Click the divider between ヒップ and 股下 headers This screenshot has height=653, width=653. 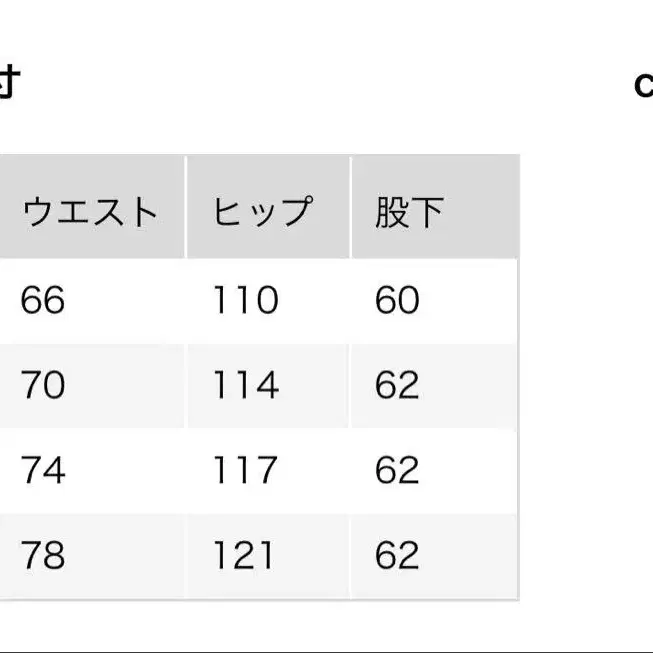coord(350,208)
